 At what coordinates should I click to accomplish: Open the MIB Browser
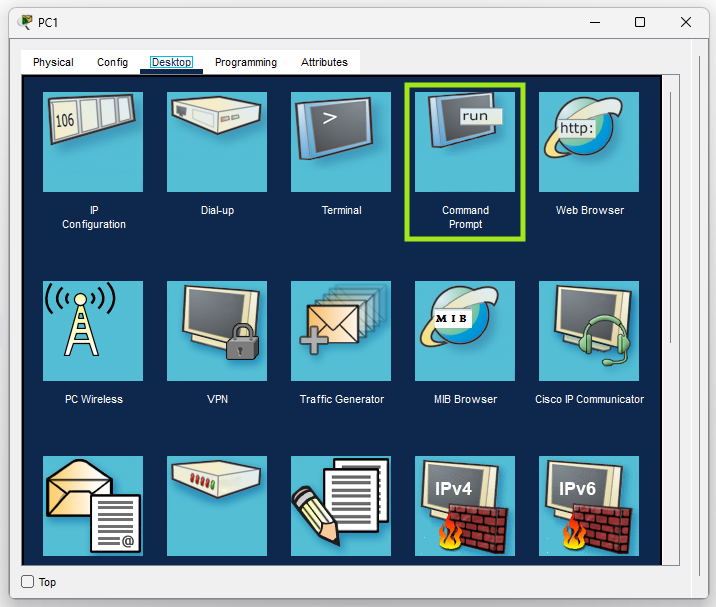click(465, 331)
